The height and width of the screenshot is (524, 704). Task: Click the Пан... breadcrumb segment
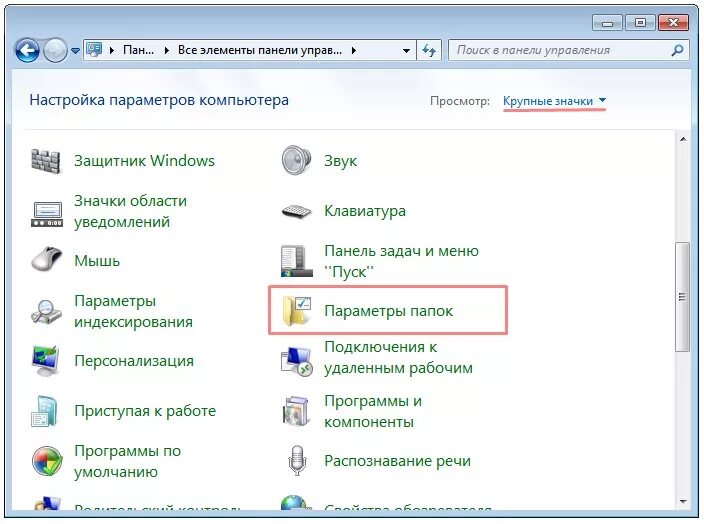tap(138, 50)
